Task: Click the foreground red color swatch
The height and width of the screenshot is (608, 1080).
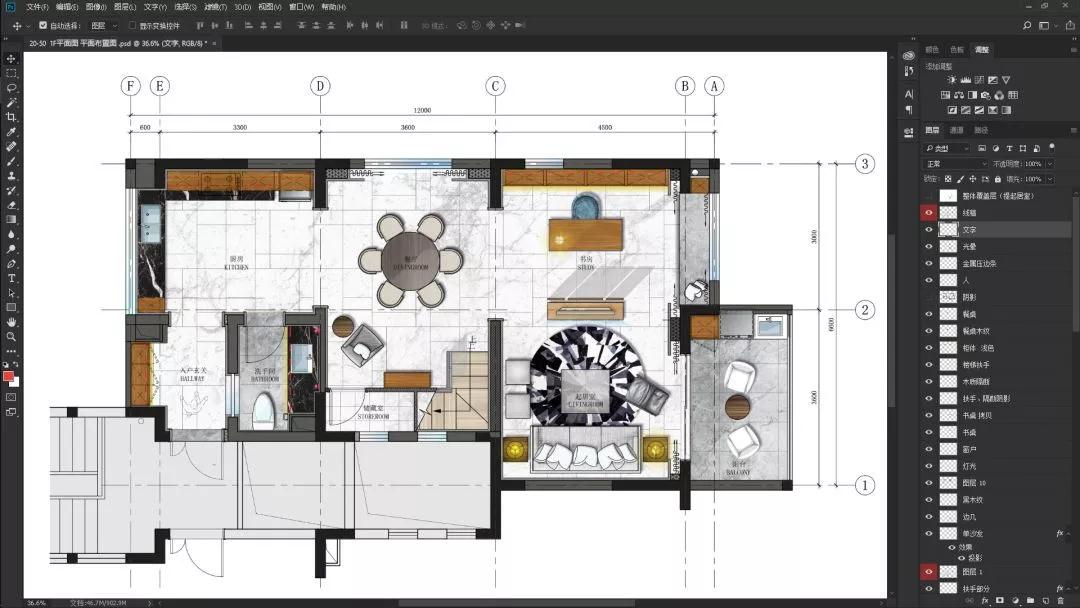Action: pyautogui.click(x=8, y=376)
